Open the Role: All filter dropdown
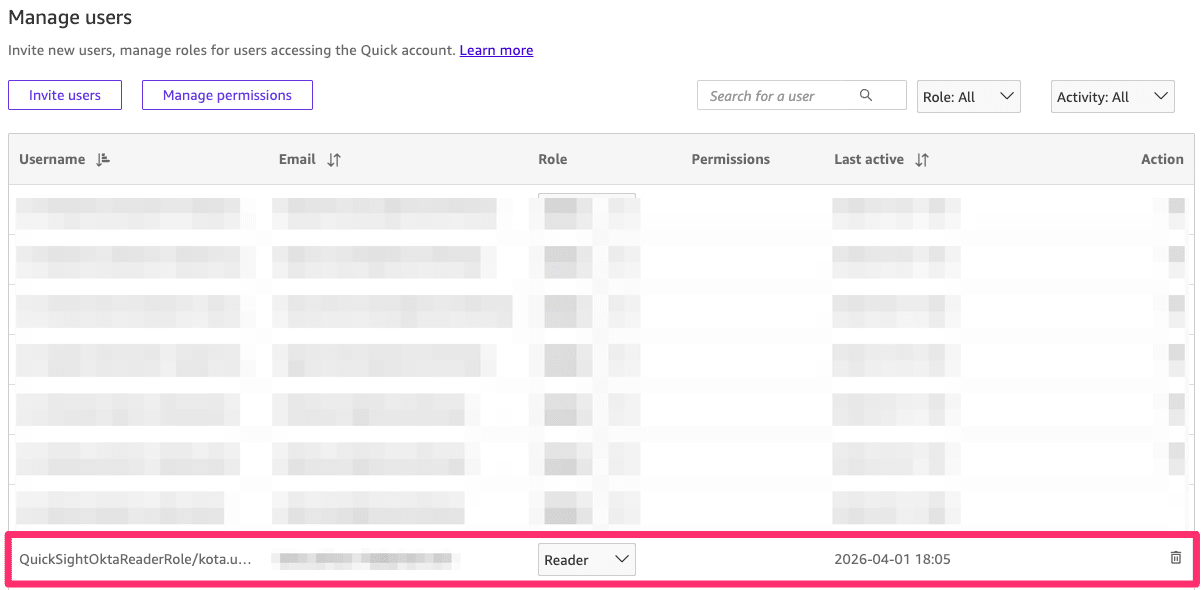The width and height of the screenshot is (1201, 590). click(968, 97)
